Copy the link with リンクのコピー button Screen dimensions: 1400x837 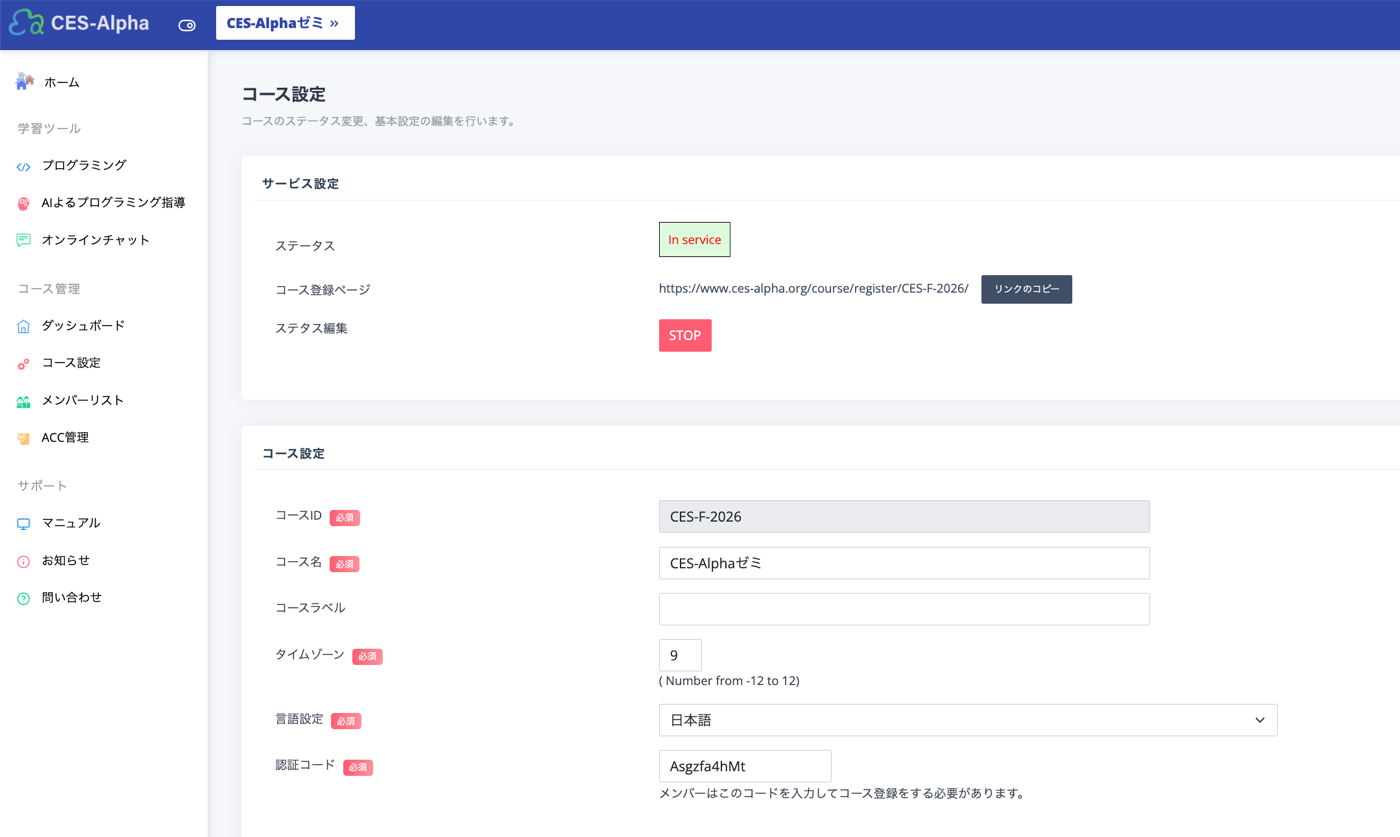pos(1026,289)
